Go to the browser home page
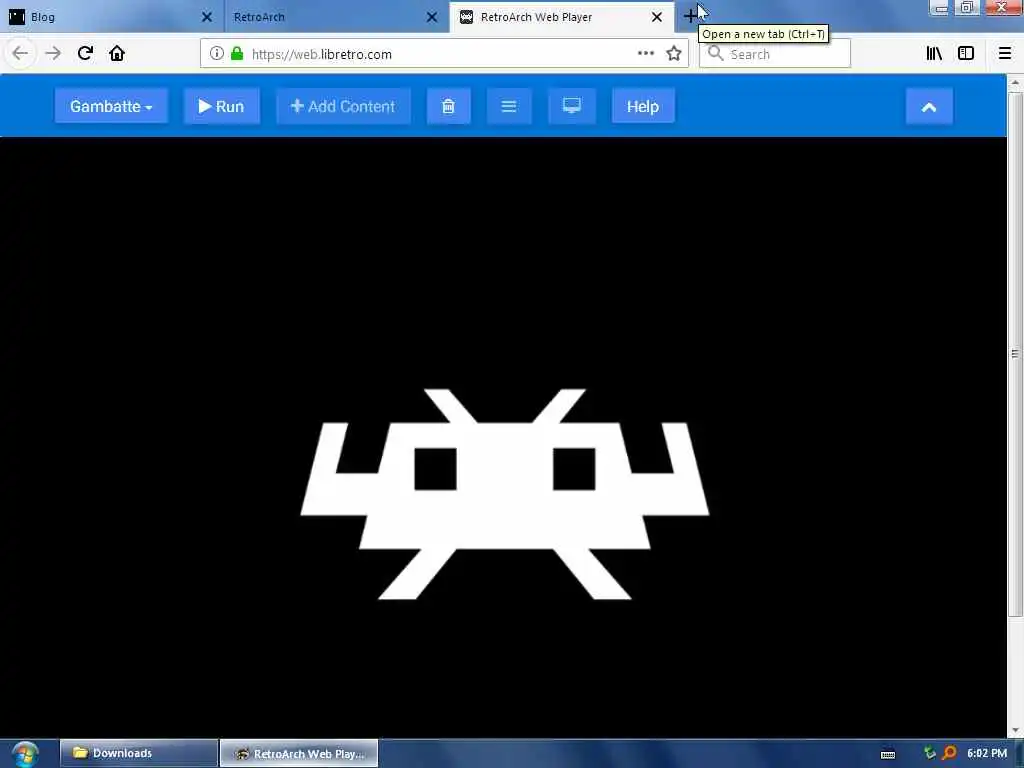 click(x=117, y=53)
